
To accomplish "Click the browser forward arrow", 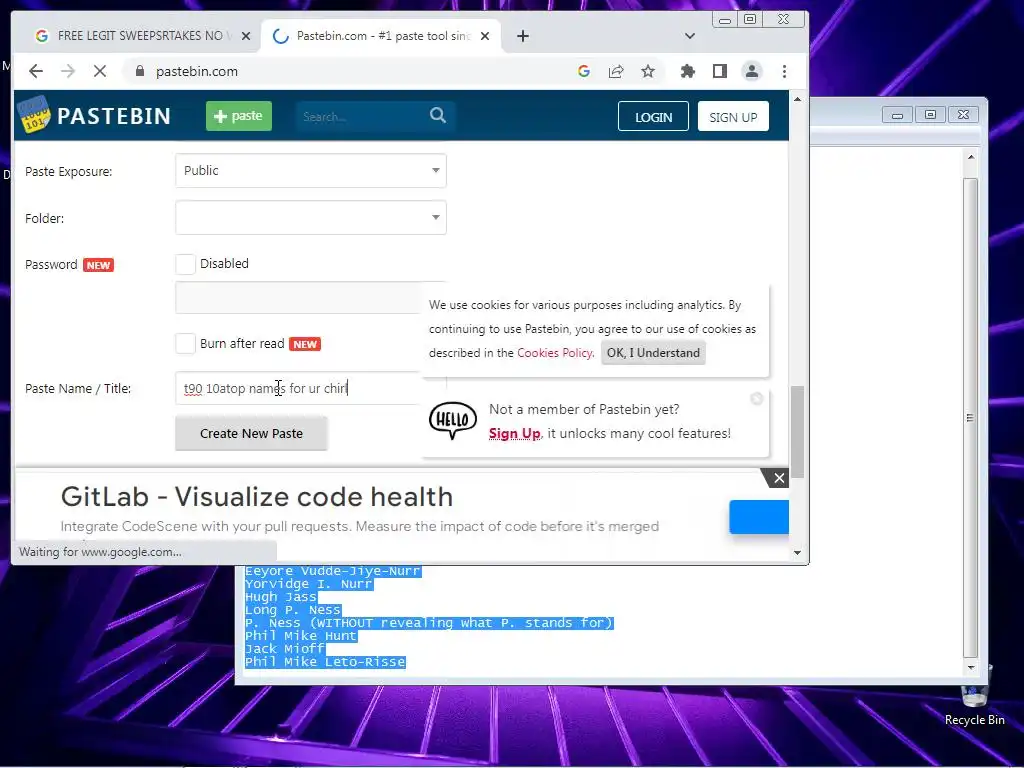I will coord(68,71).
